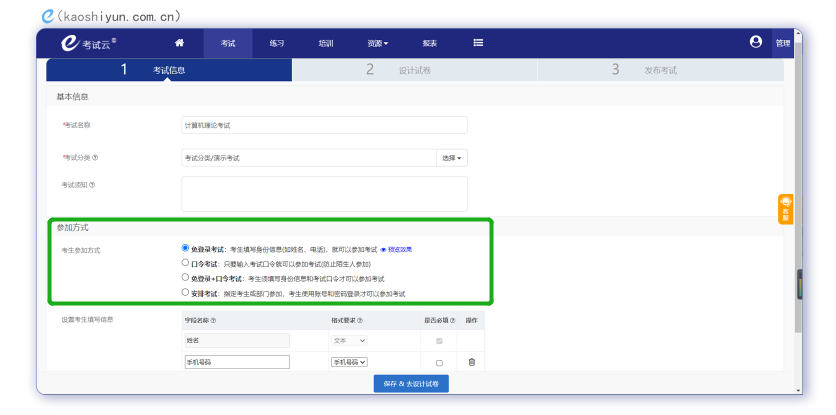
Task: Click the 基本信息 section heading
Action: click(73, 97)
